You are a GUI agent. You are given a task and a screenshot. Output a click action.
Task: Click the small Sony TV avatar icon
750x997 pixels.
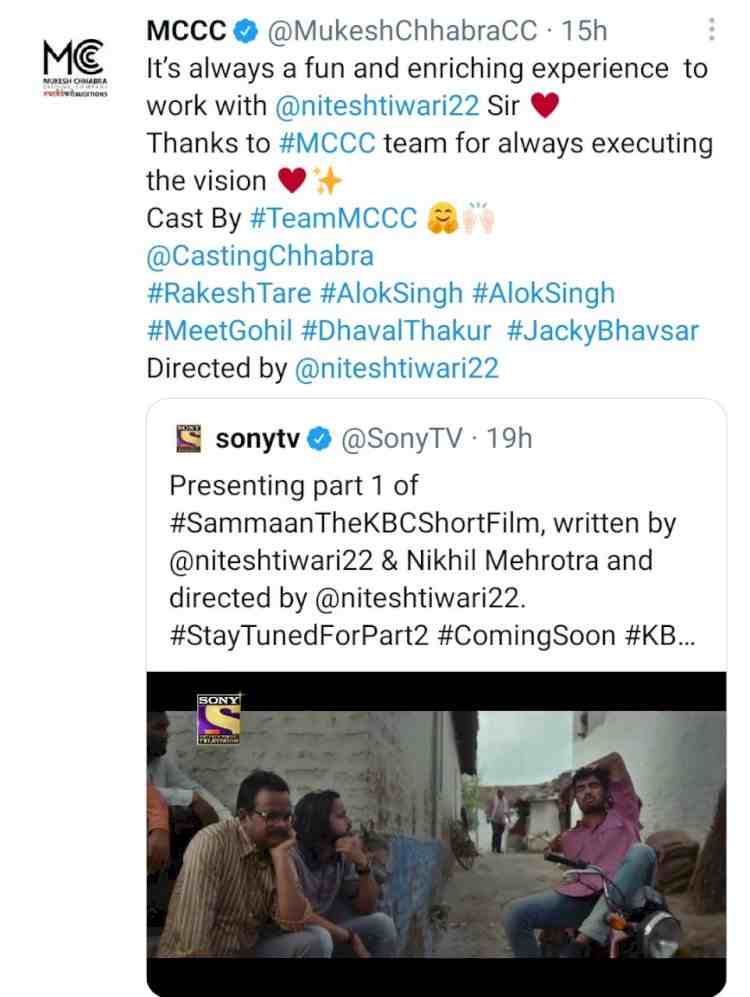click(188, 439)
